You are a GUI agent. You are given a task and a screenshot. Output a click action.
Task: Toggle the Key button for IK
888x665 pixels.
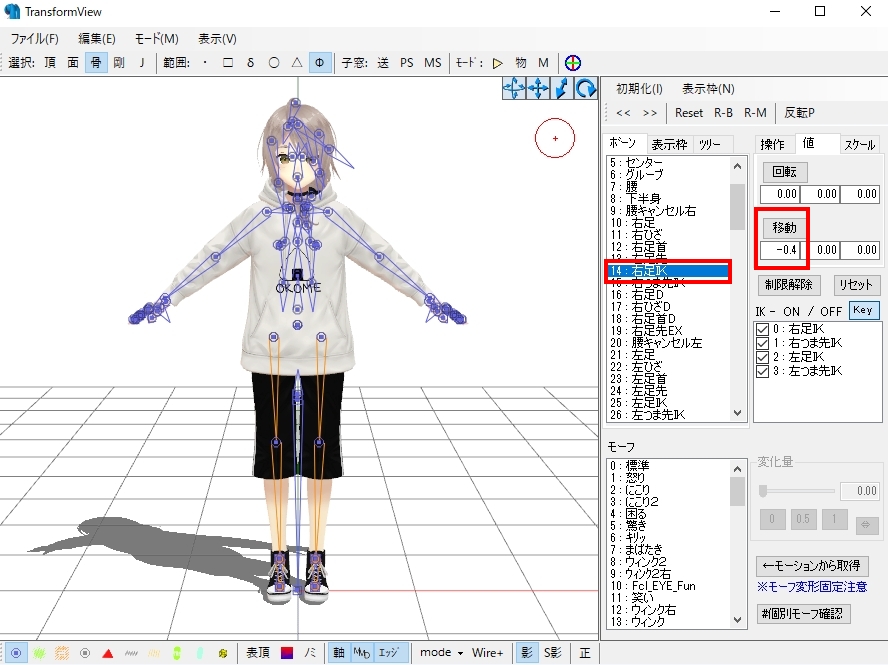click(x=862, y=310)
